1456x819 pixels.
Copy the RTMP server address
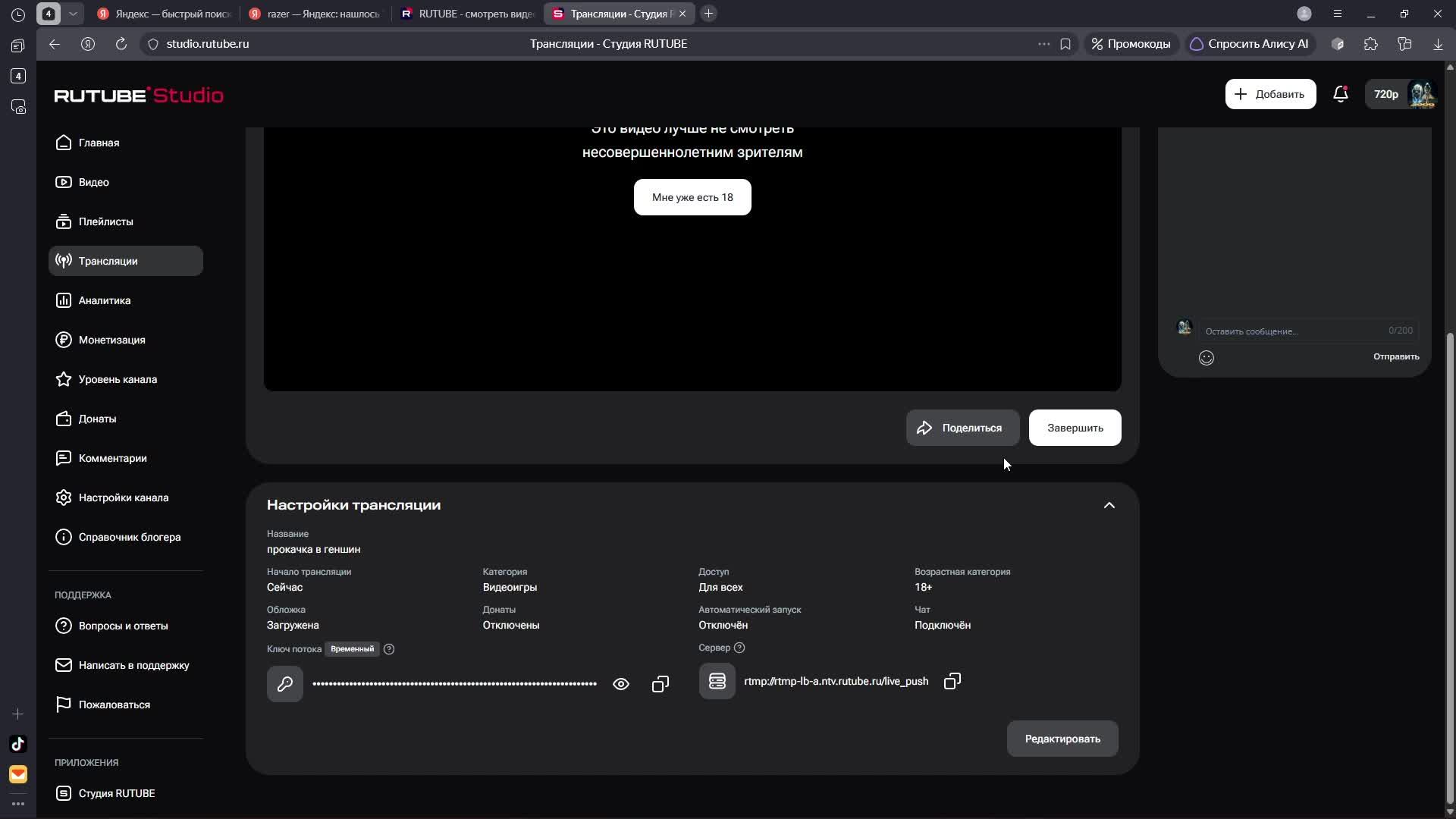click(952, 681)
